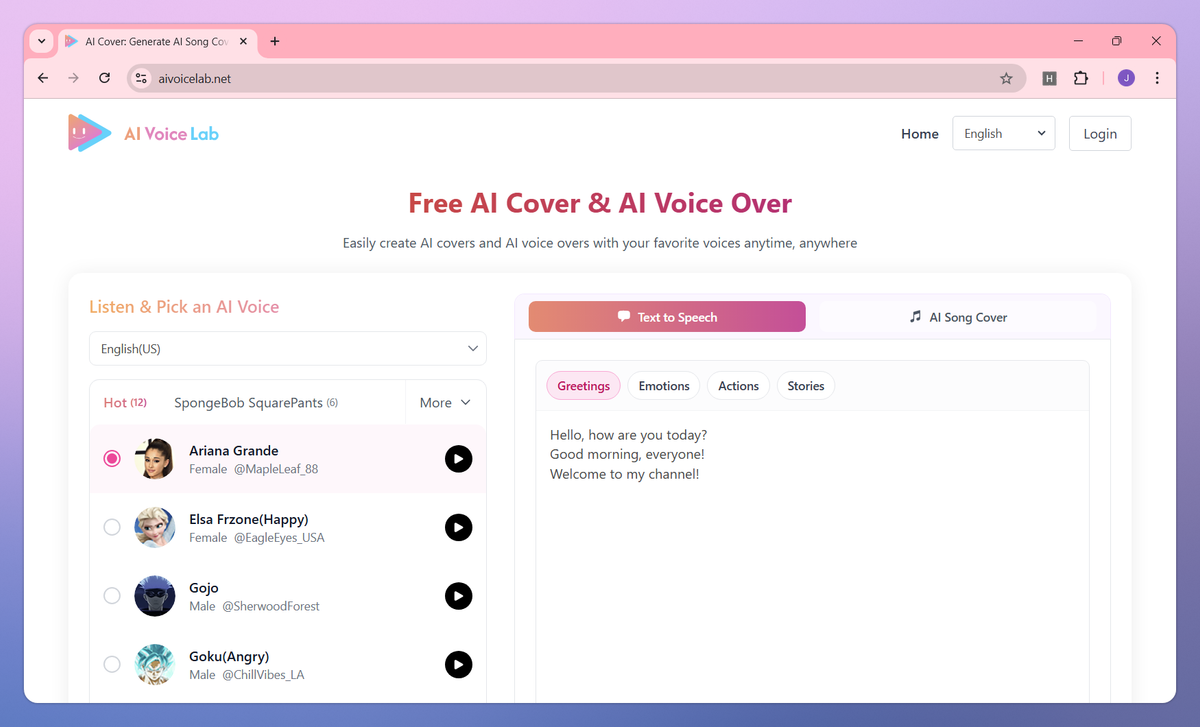
Task: Go back with browser back arrow
Action: pos(42,78)
